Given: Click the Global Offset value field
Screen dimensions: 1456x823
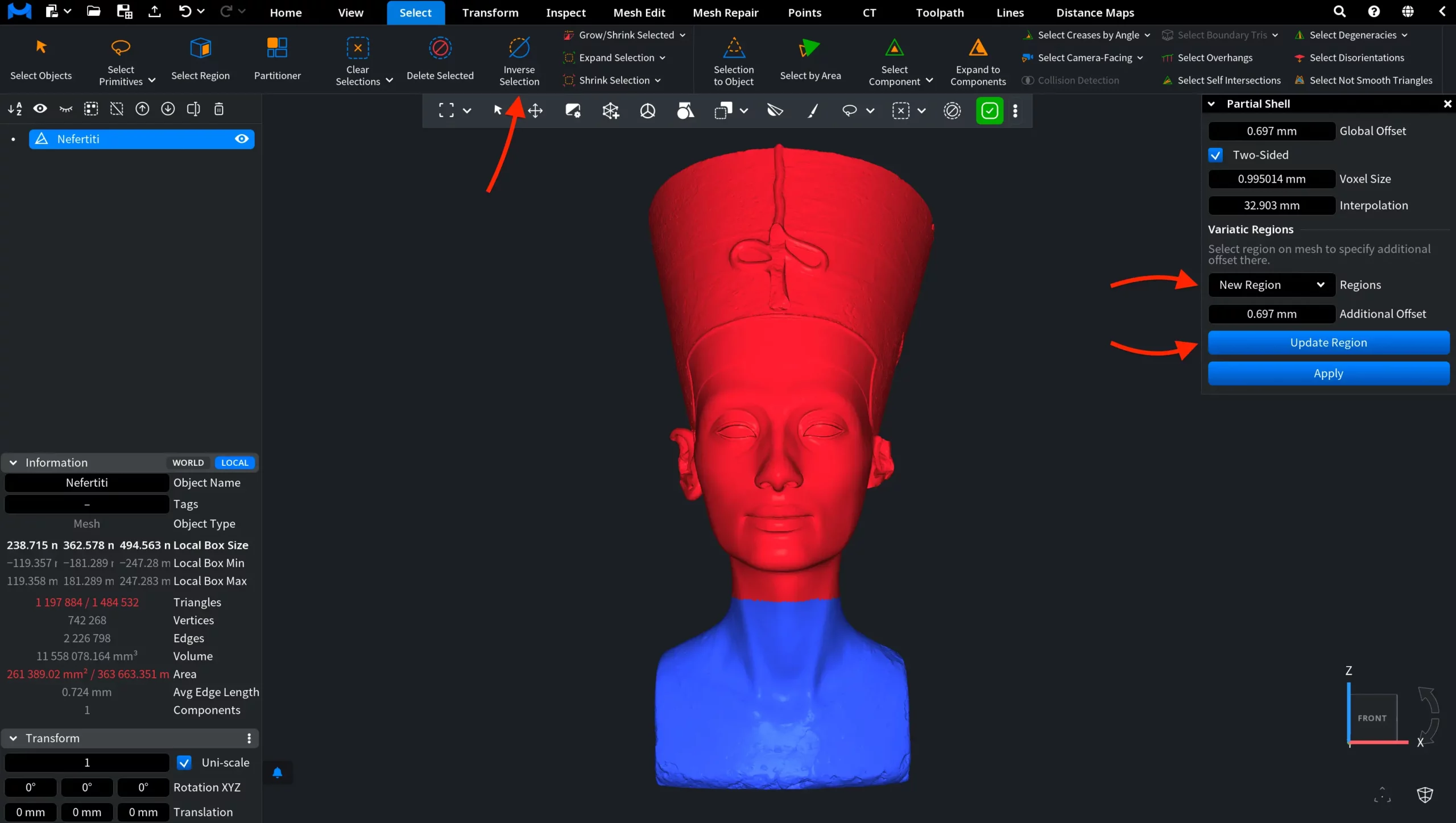Looking at the screenshot, I should [1271, 131].
